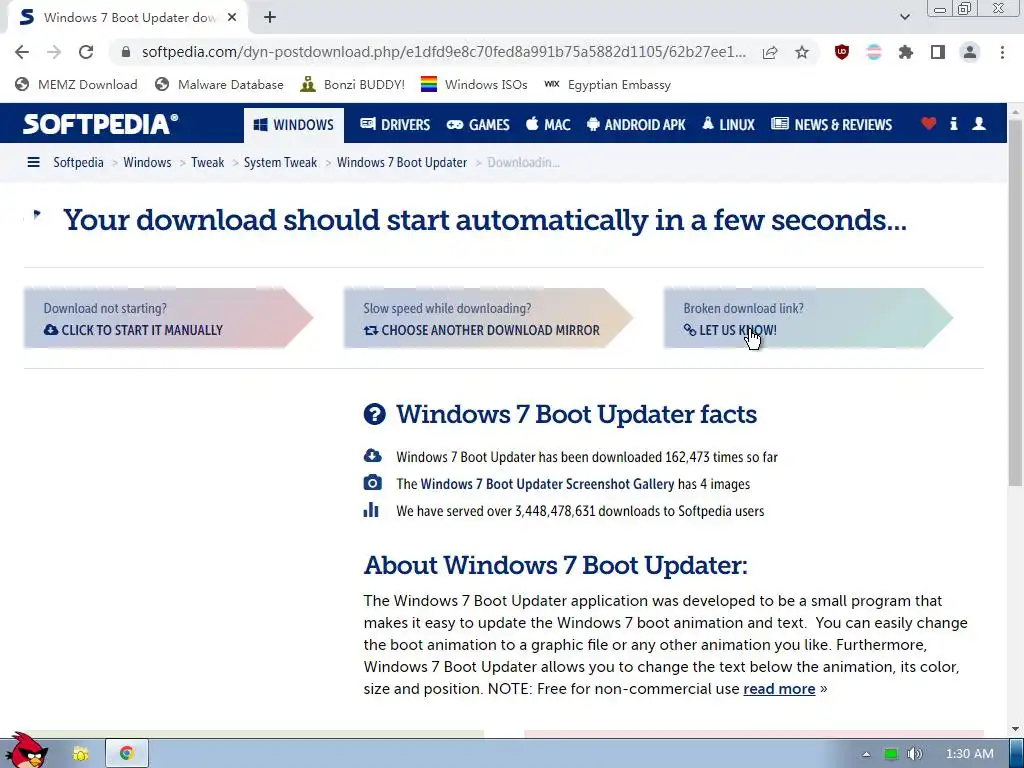
Task: Open the News & Reviews section
Action: (x=831, y=124)
